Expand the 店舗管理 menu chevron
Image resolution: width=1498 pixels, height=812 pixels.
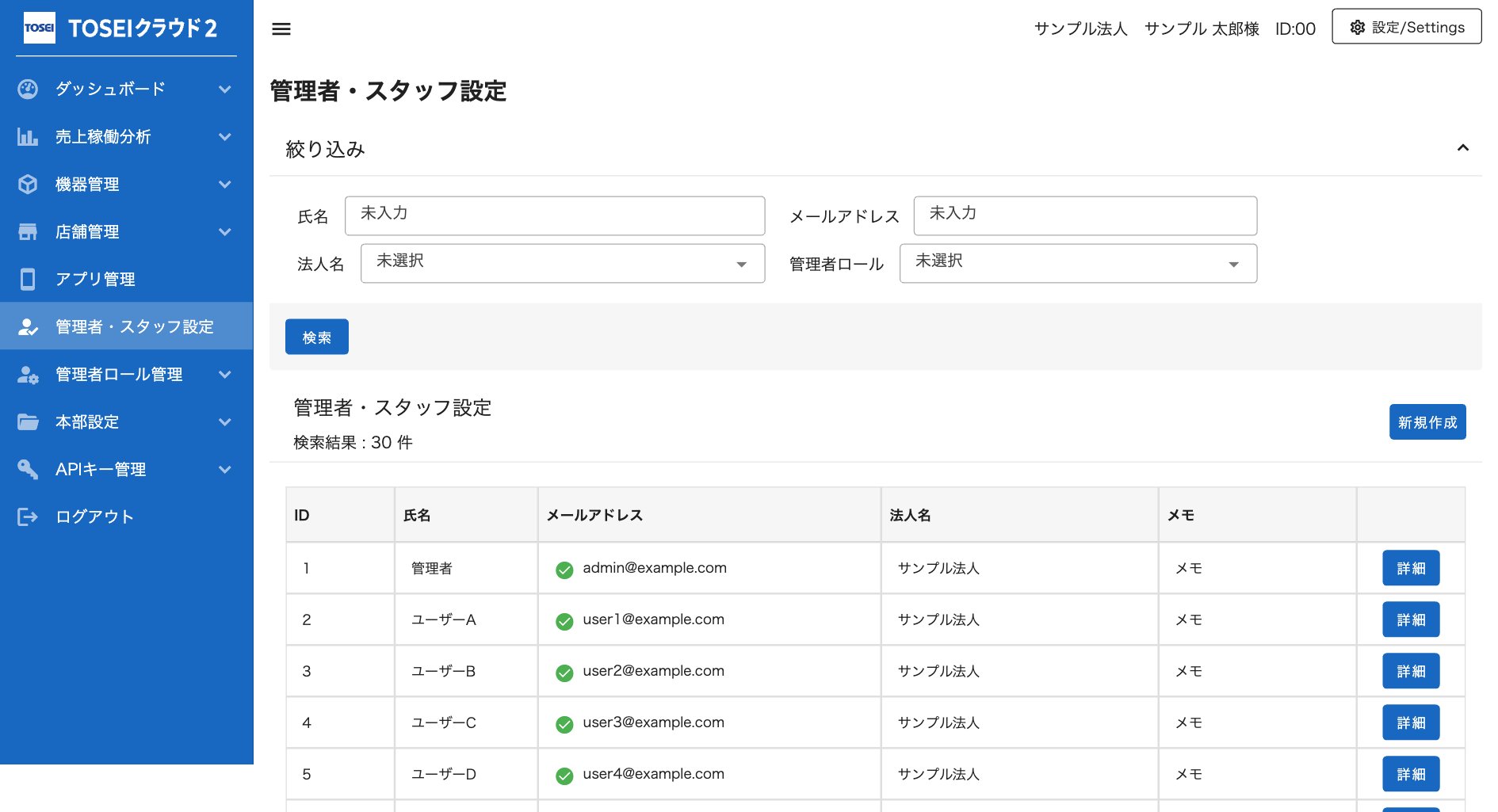point(225,231)
